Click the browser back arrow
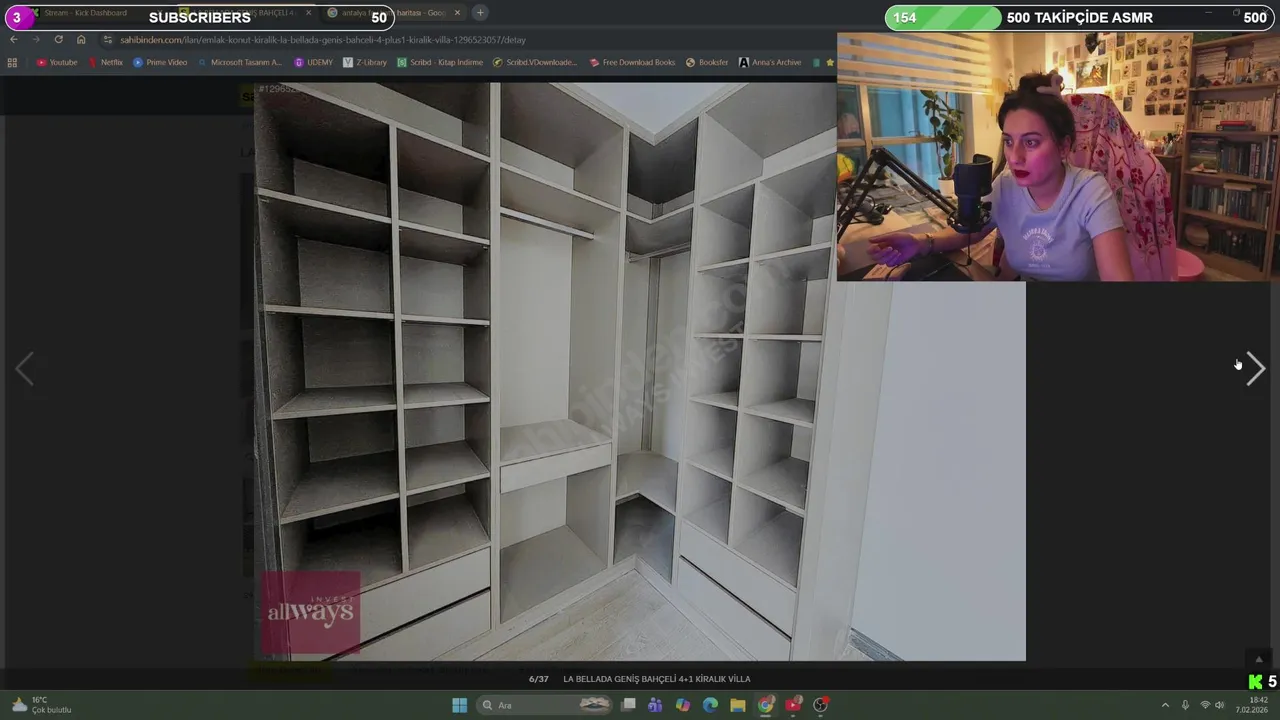 click(x=13, y=39)
